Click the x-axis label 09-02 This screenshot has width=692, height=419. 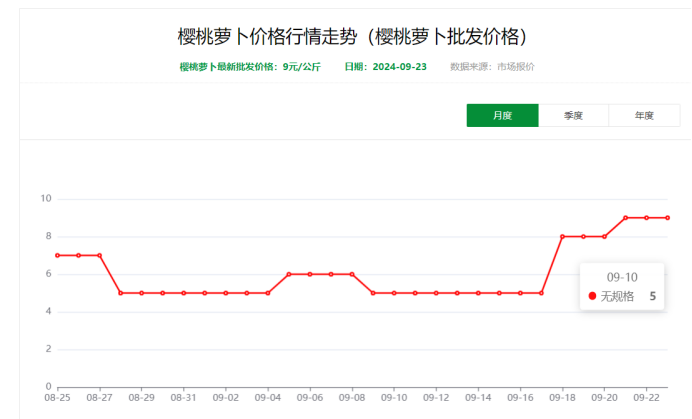click(x=226, y=398)
